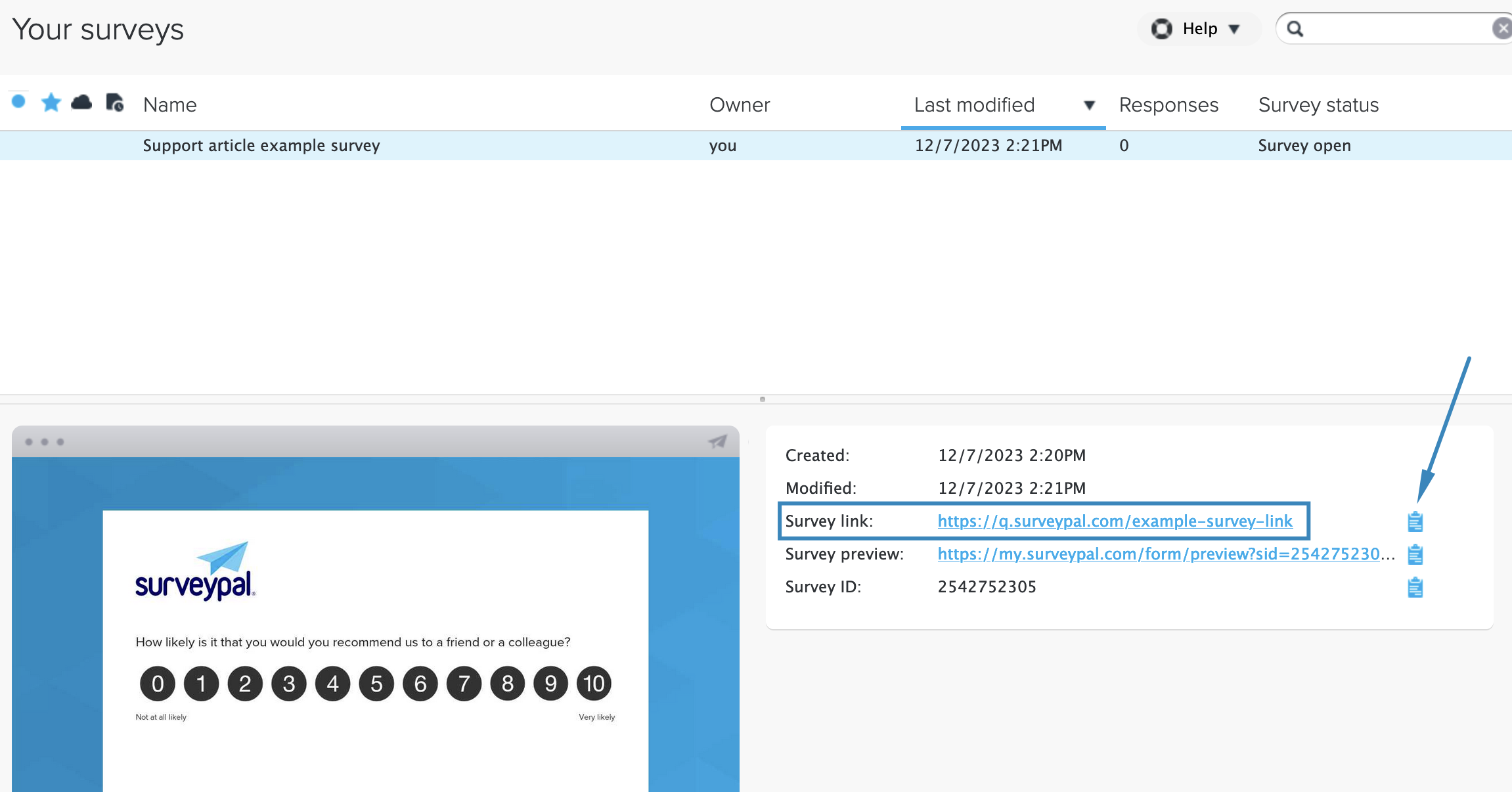Toggle Last modified sort arrow
The height and width of the screenshot is (792, 1512).
[x=1089, y=105]
